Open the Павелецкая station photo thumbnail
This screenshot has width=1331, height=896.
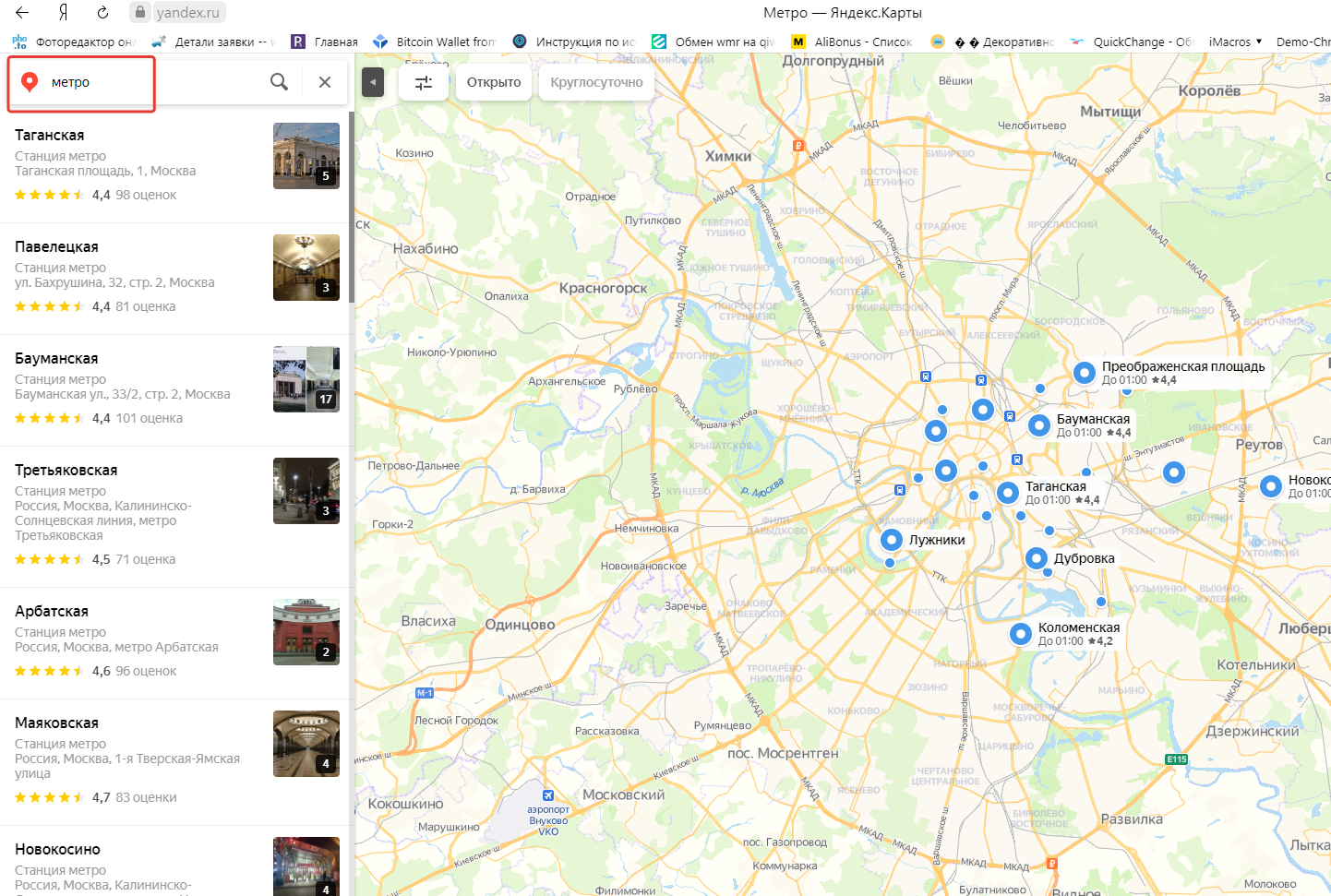(306, 268)
